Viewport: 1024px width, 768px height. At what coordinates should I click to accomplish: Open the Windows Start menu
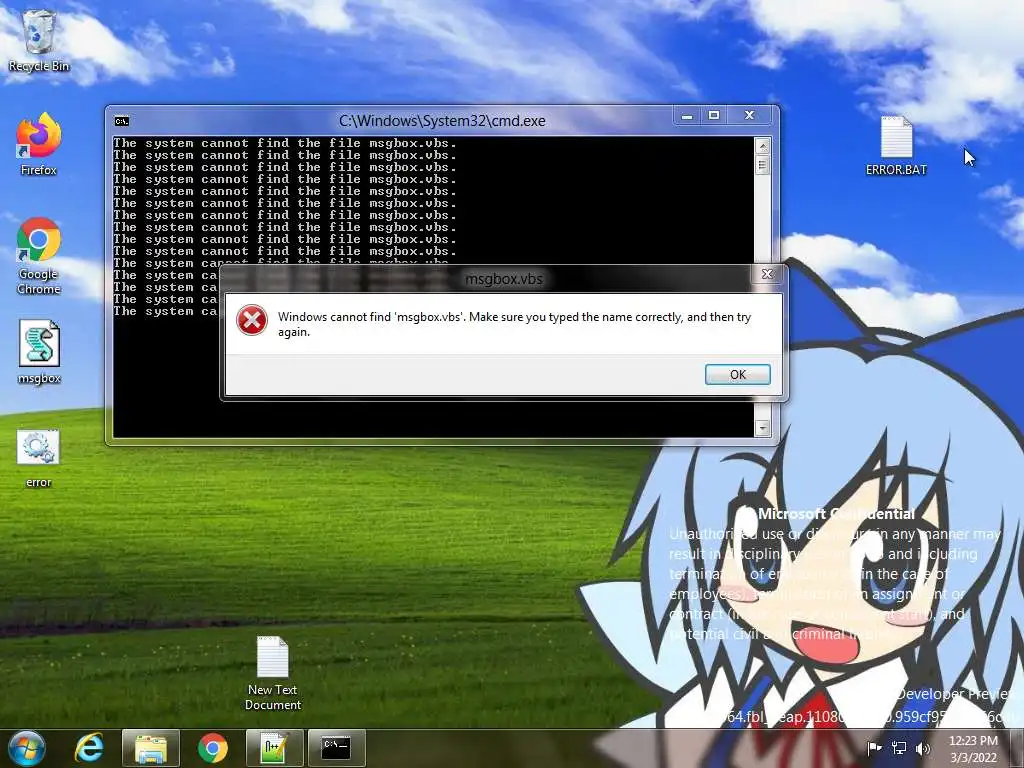coord(27,748)
